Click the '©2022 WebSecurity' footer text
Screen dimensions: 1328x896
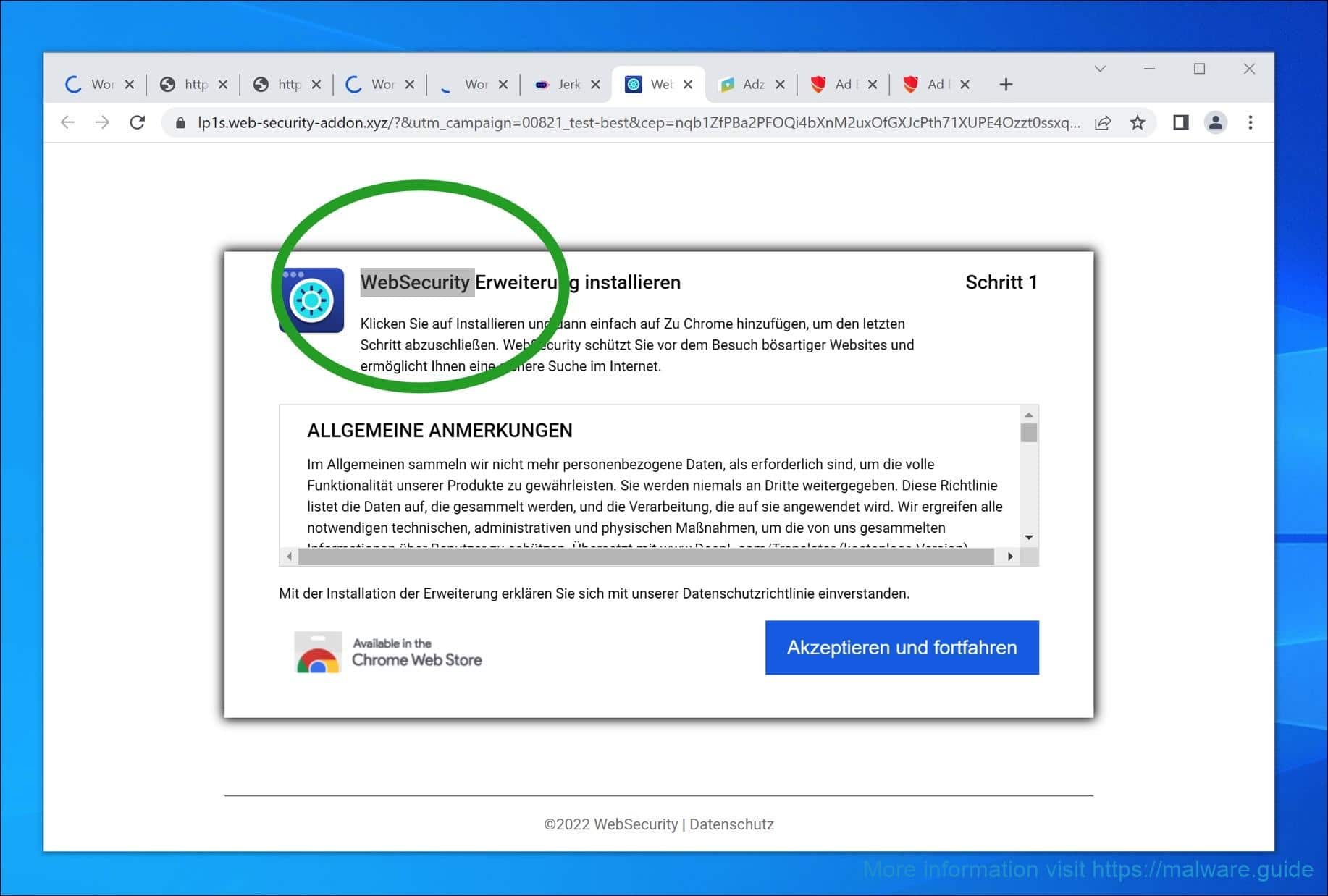click(611, 824)
